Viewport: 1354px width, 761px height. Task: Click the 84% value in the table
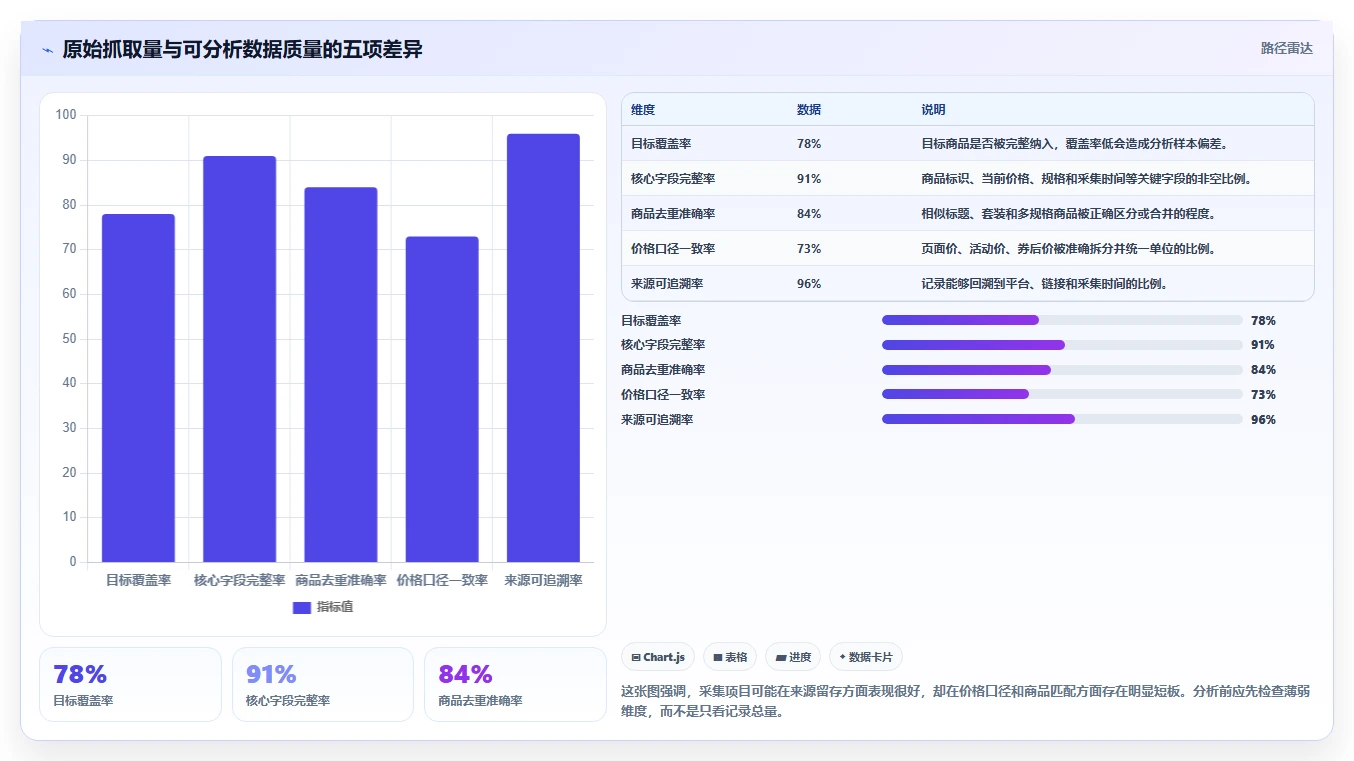[809, 214]
